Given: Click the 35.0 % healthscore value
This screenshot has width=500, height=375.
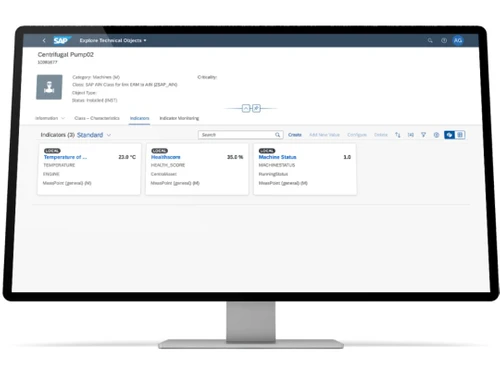Looking at the screenshot, I should (x=235, y=157).
